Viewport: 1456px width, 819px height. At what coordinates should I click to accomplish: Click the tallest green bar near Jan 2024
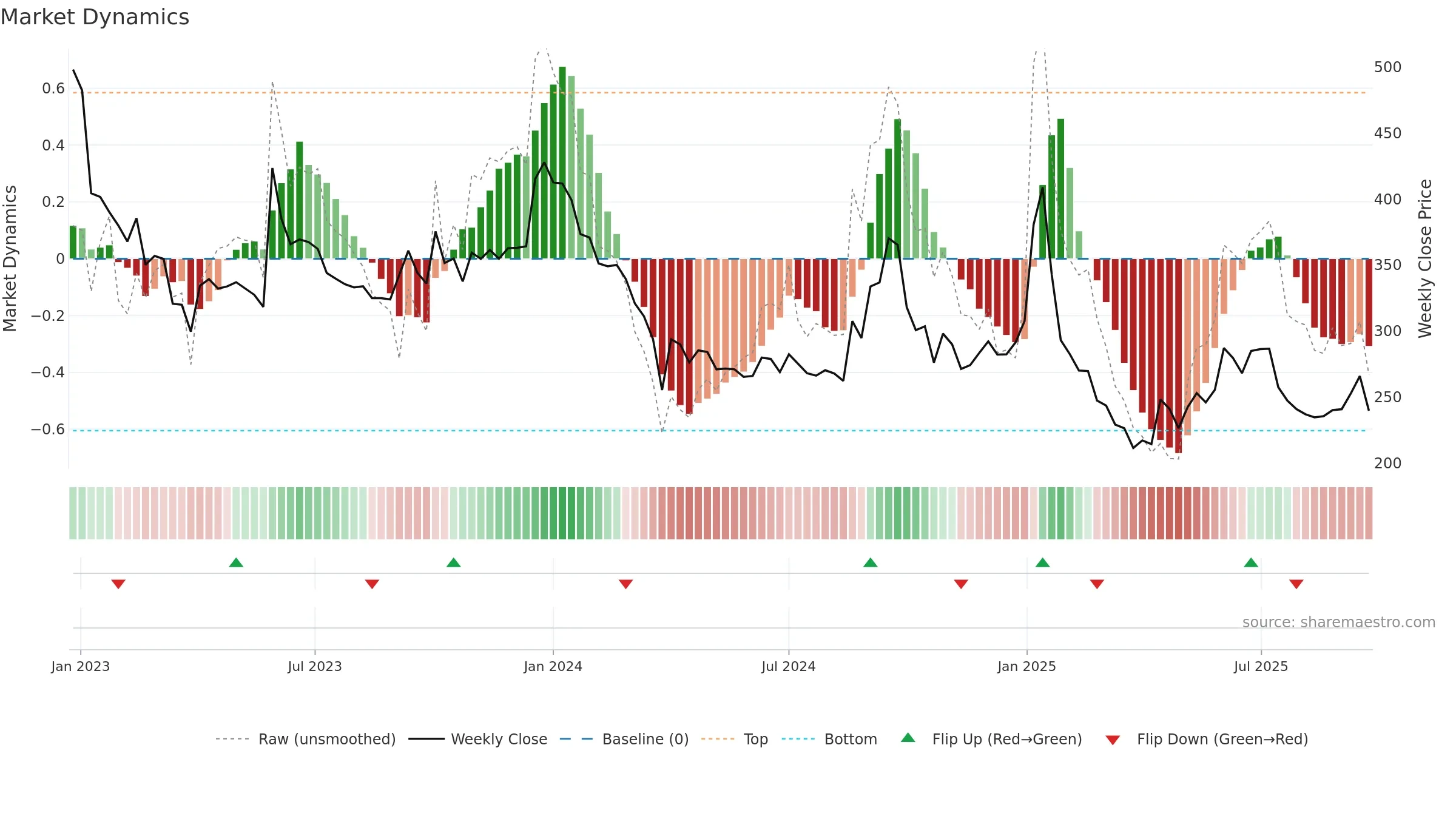[562, 163]
